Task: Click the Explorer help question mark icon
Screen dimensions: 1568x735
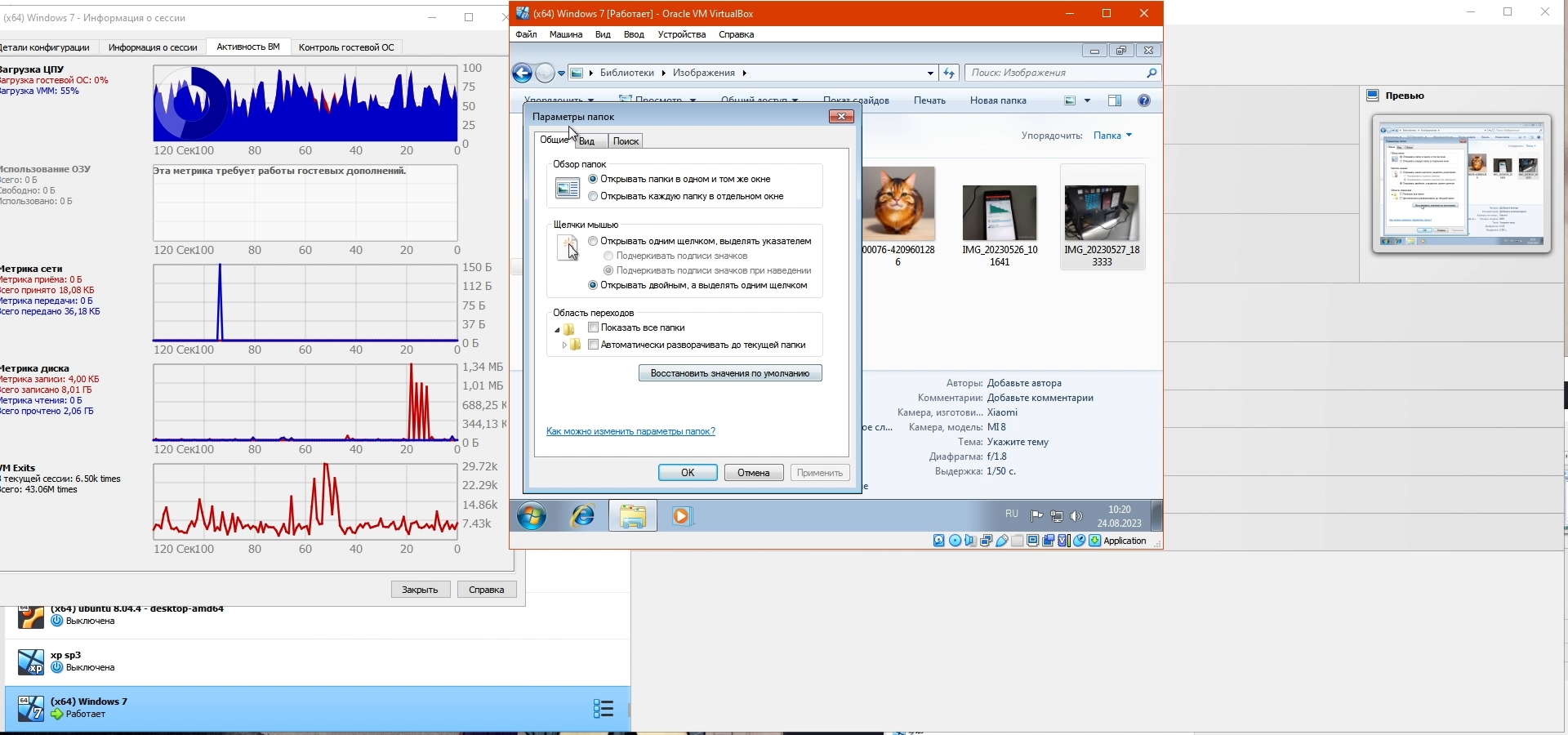Action: (1144, 100)
